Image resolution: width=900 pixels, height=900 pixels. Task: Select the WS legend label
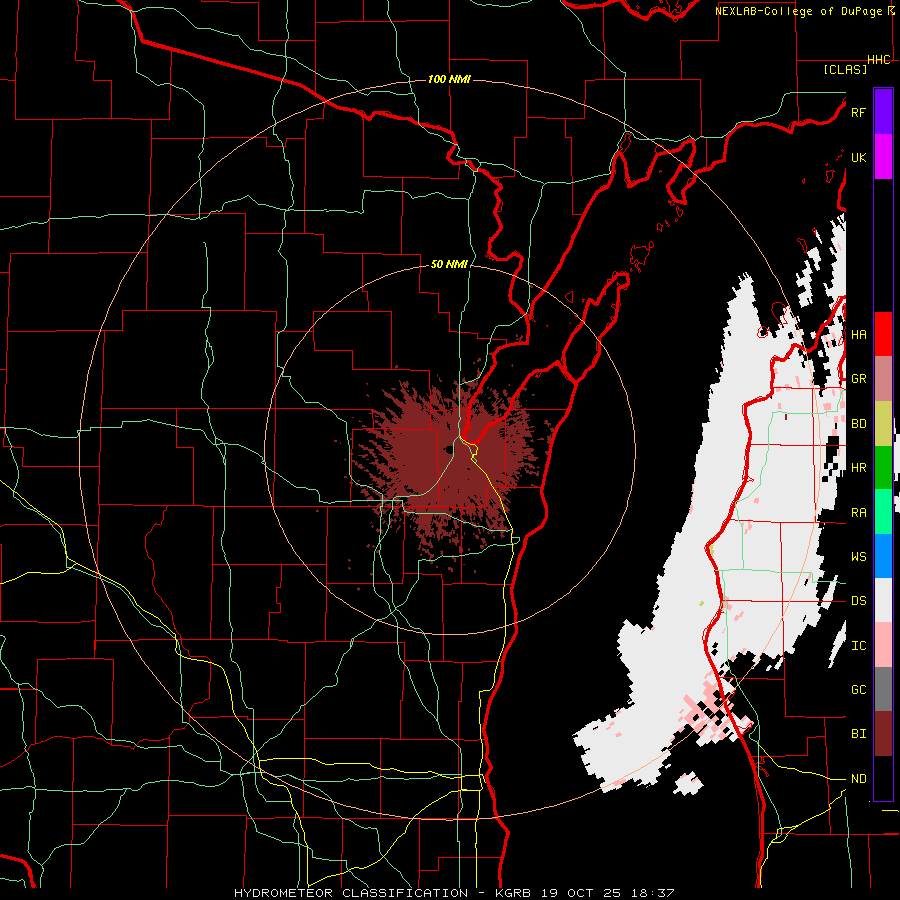pyautogui.click(x=858, y=557)
